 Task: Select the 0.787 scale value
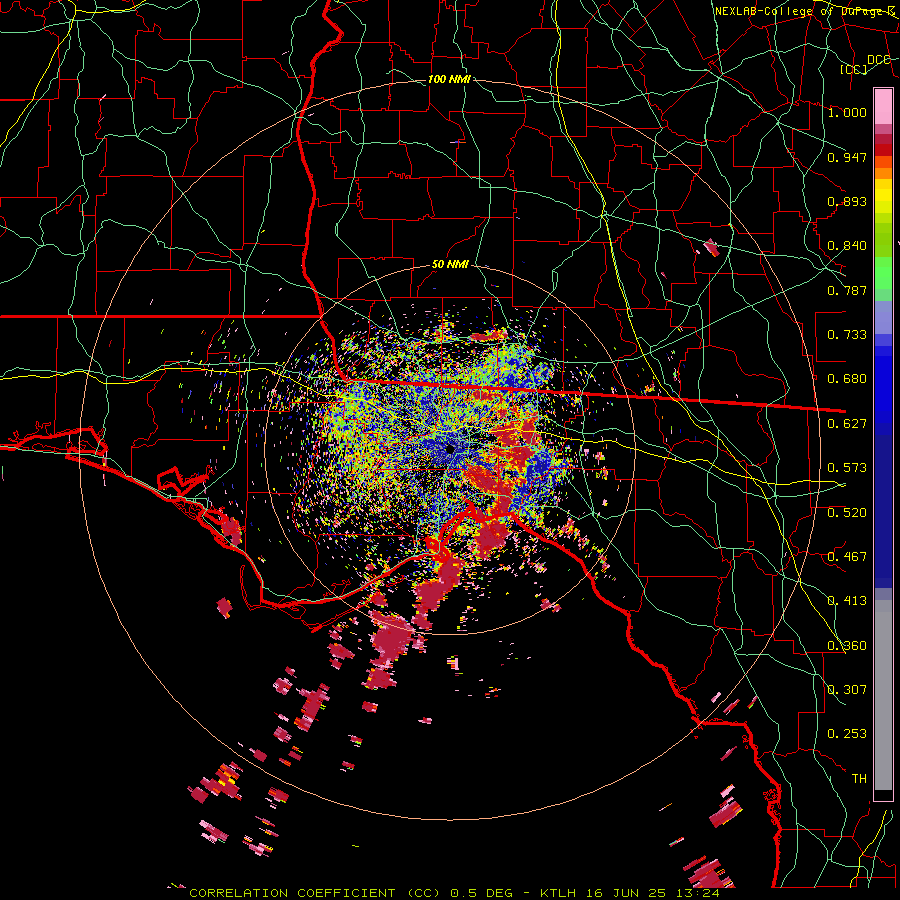(847, 290)
